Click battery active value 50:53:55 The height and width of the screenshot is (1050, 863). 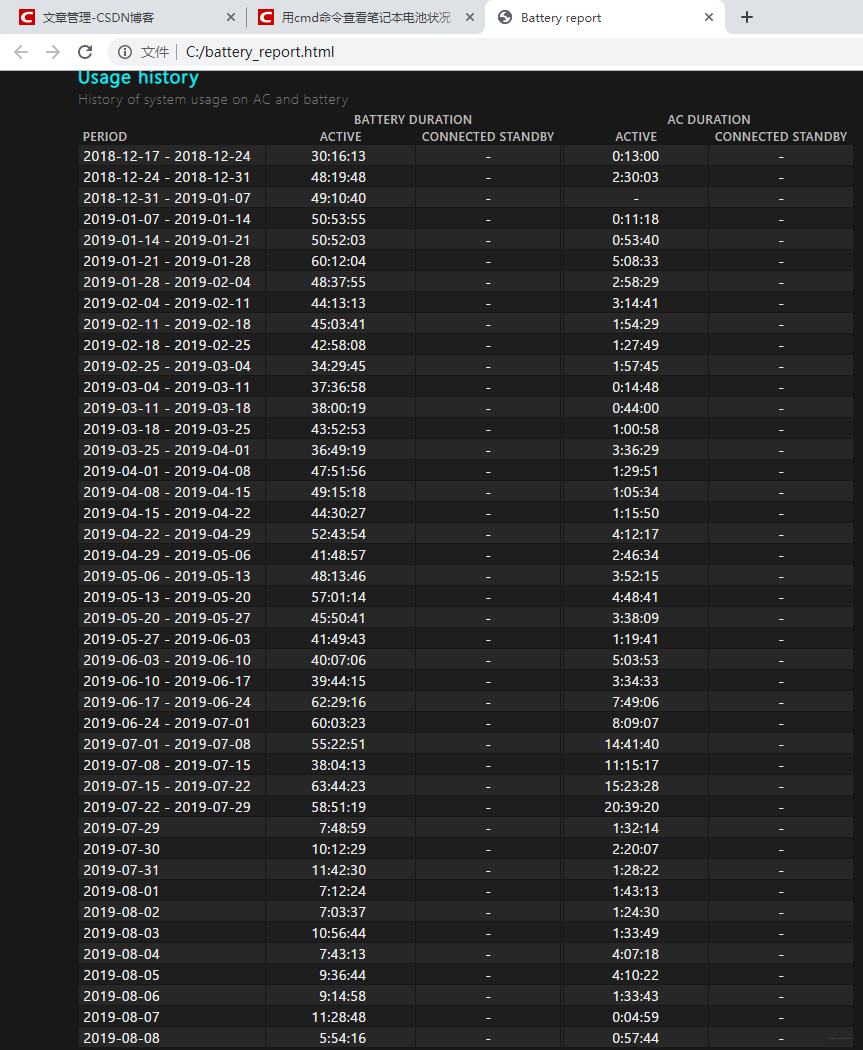[338, 219]
